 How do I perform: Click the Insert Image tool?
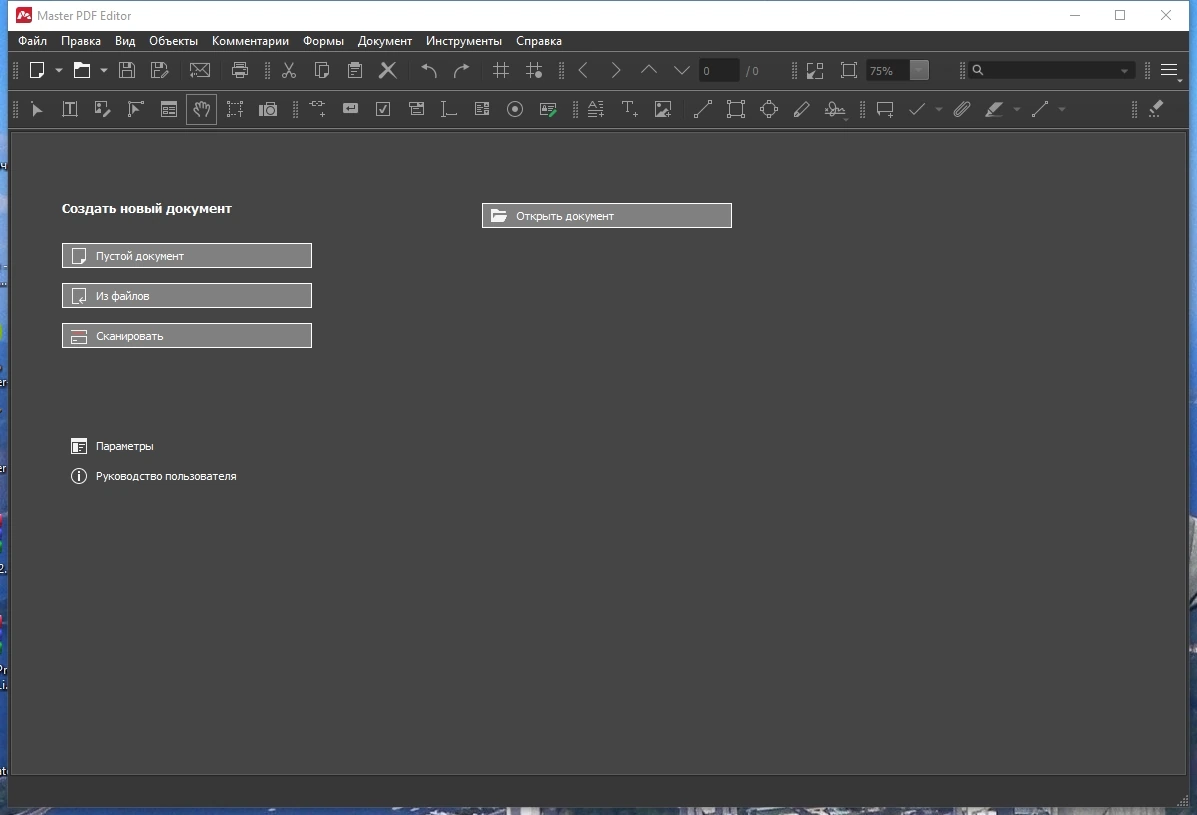click(663, 109)
